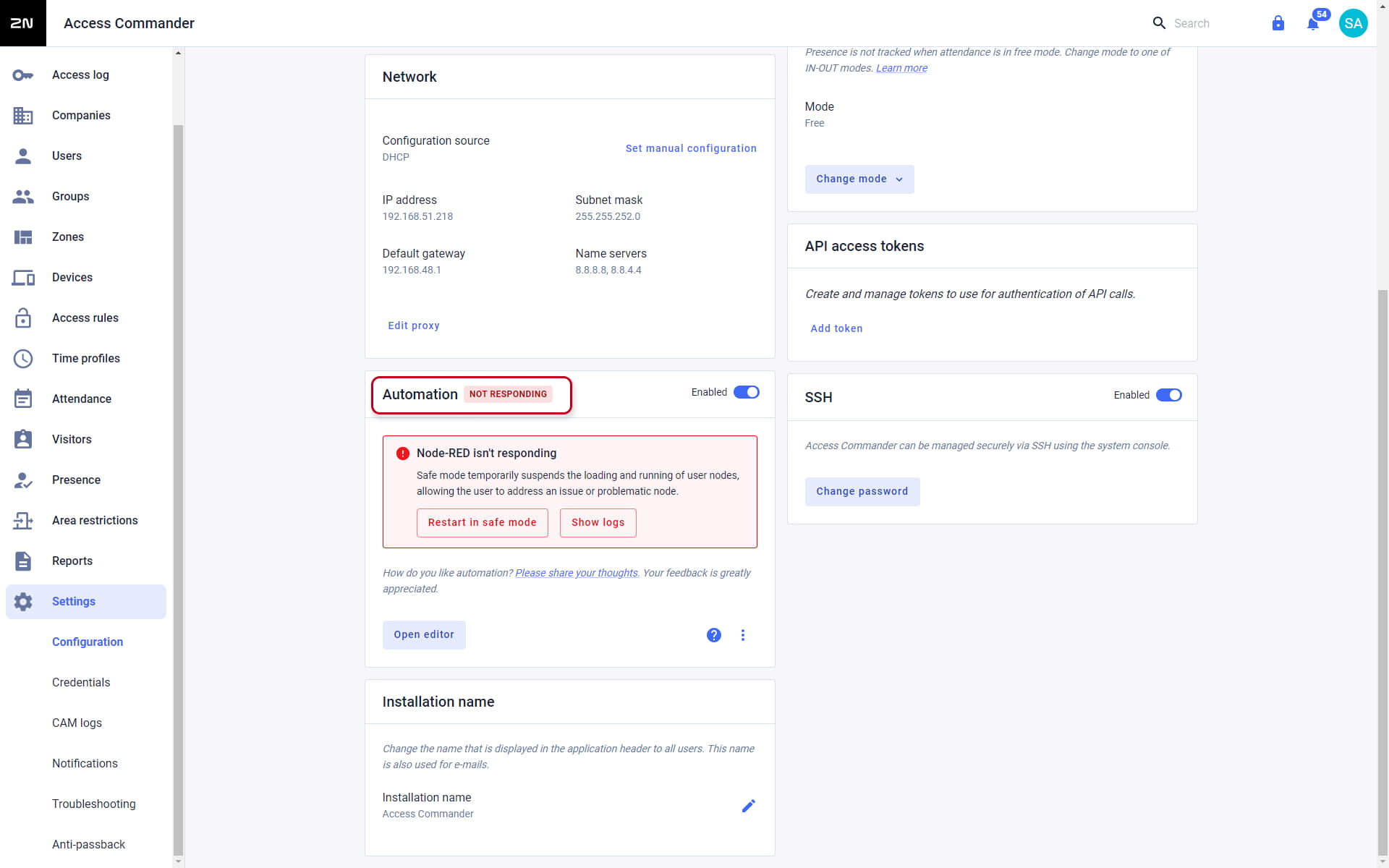Viewport: 1389px width, 868px height.
Task: Expand the Change mode dropdown
Action: (859, 179)
